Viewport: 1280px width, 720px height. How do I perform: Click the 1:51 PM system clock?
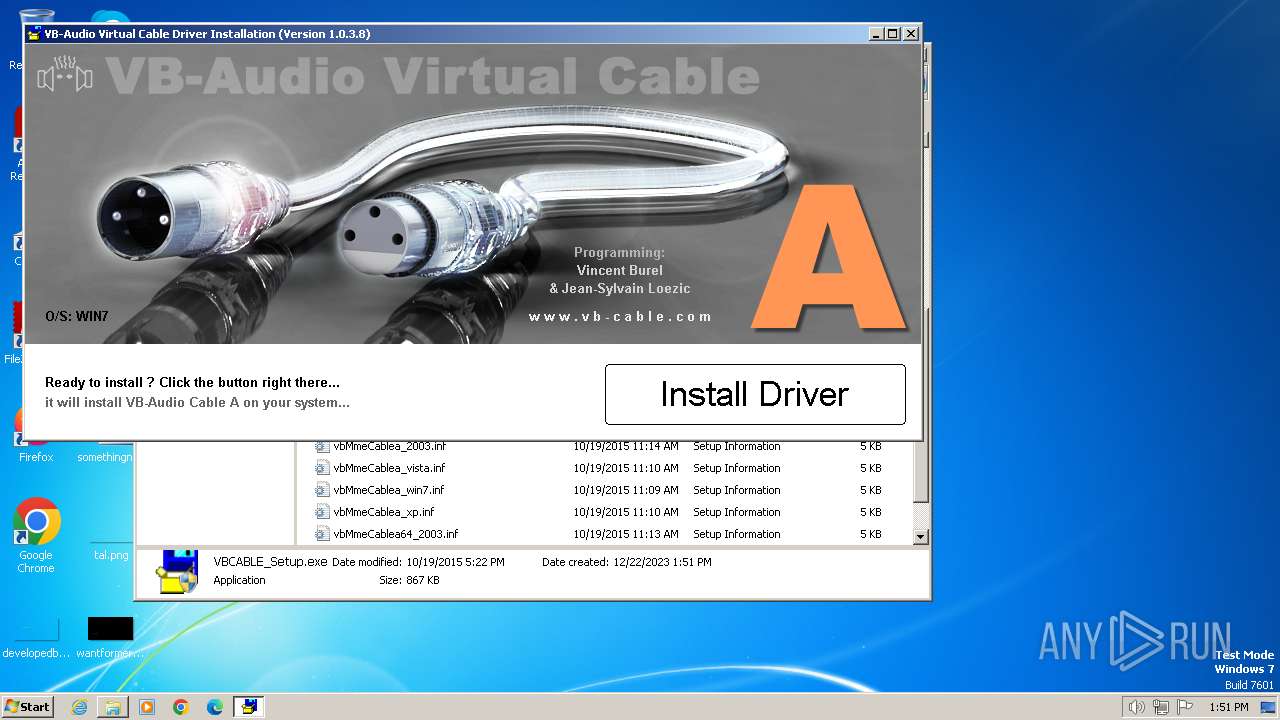click(x=1228, y=707)
